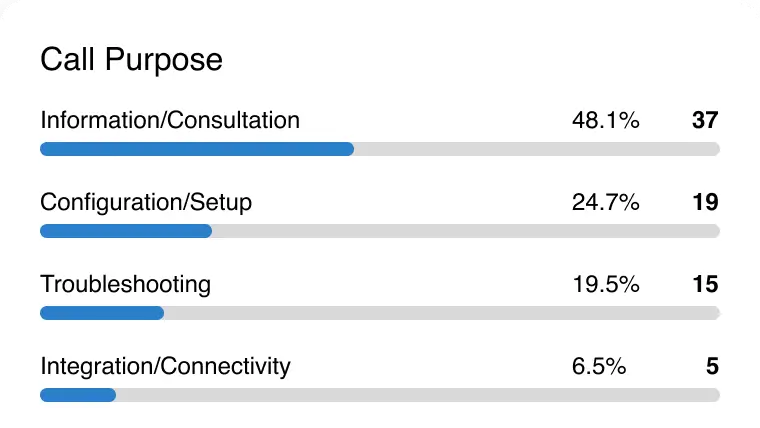The height and width of the screenshot is (428, 760).
Task: Select the Information/Consultation label
Action: [x=170, y=121]
